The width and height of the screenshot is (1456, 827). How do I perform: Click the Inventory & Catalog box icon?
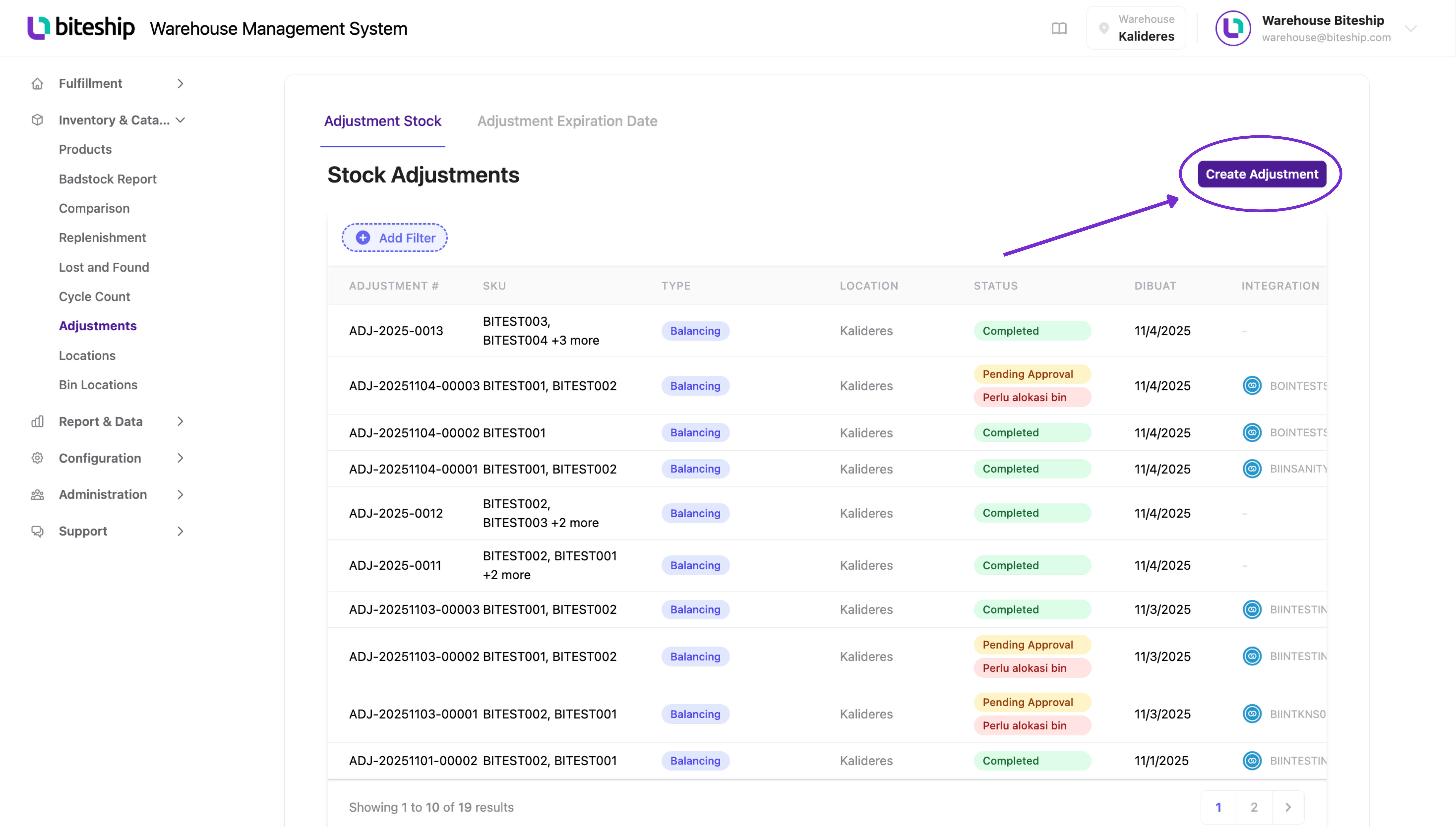tap(38, 120)
